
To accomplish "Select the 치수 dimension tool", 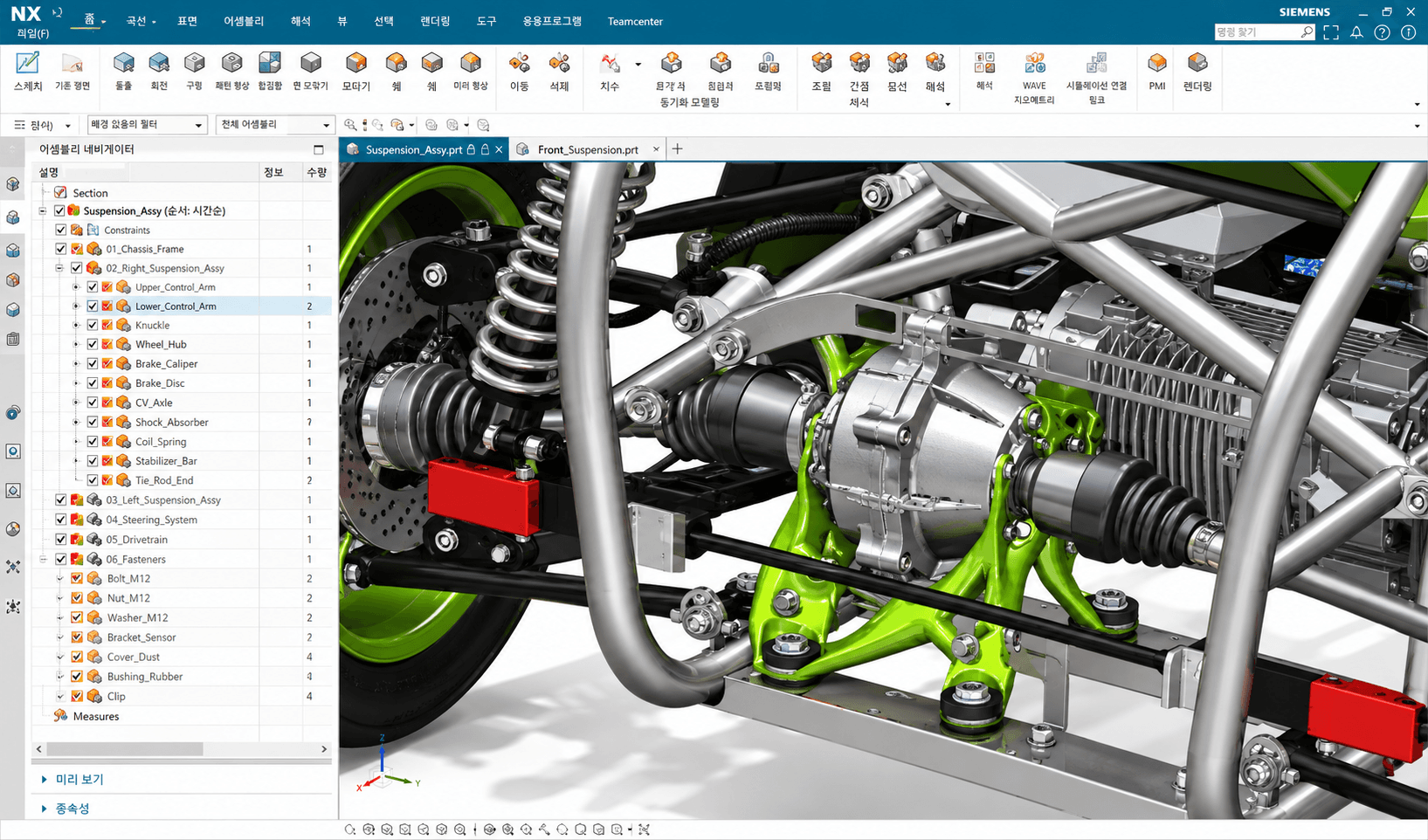I will click(610, 71).
